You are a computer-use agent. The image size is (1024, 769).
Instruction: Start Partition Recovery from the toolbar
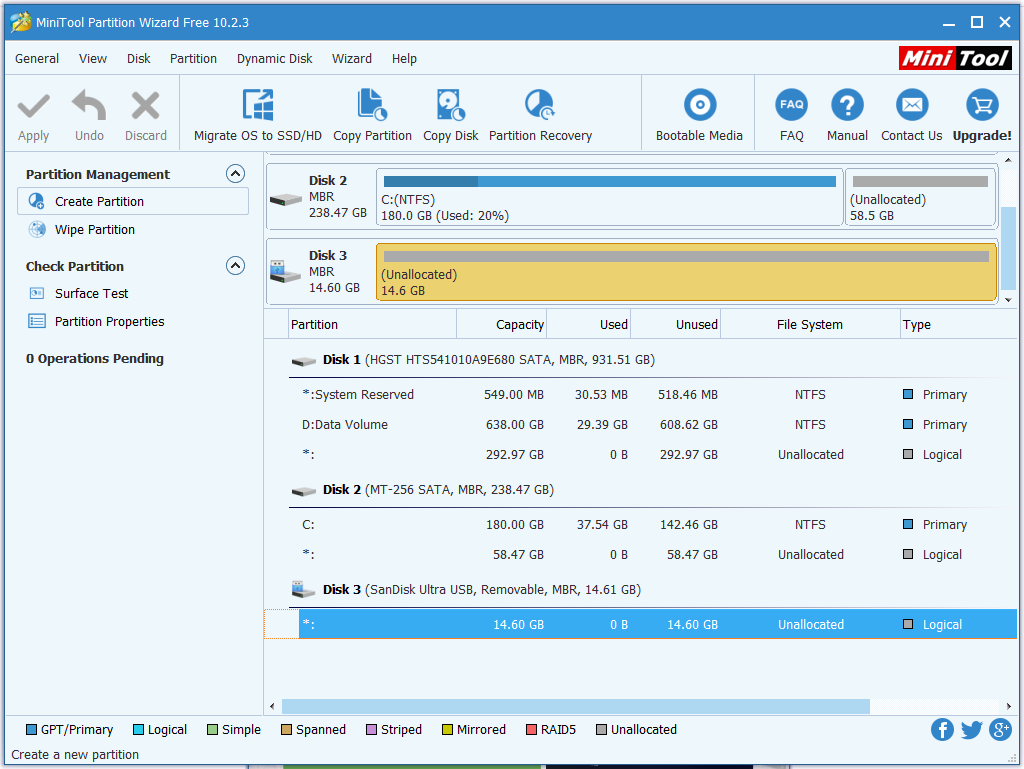[x=540, y=106]
